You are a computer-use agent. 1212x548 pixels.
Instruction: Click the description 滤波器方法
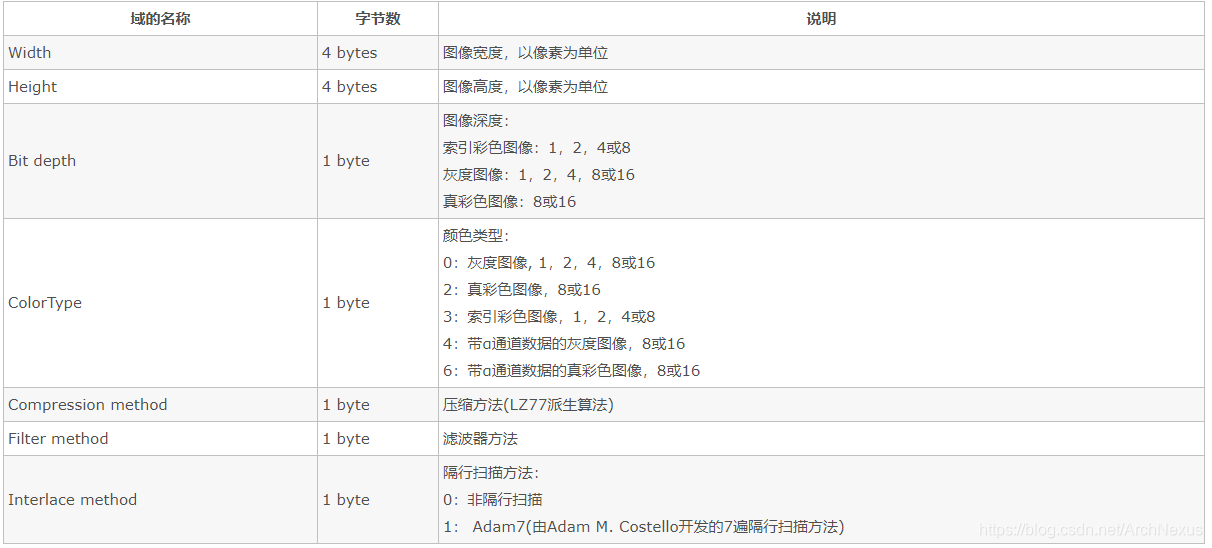click(481, 439)
